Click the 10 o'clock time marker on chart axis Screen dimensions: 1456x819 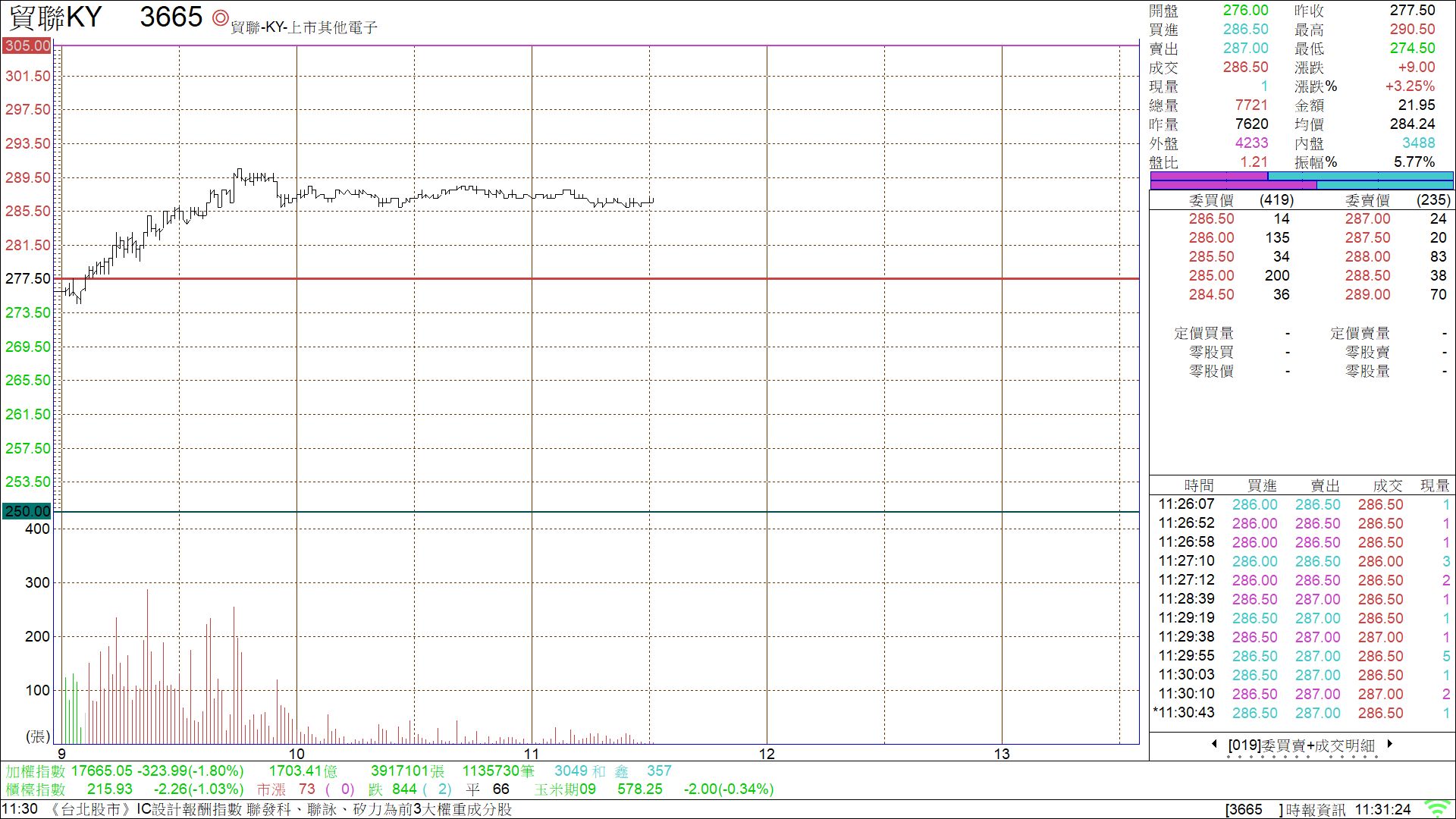pyautogui.click(x=297, y=754)
